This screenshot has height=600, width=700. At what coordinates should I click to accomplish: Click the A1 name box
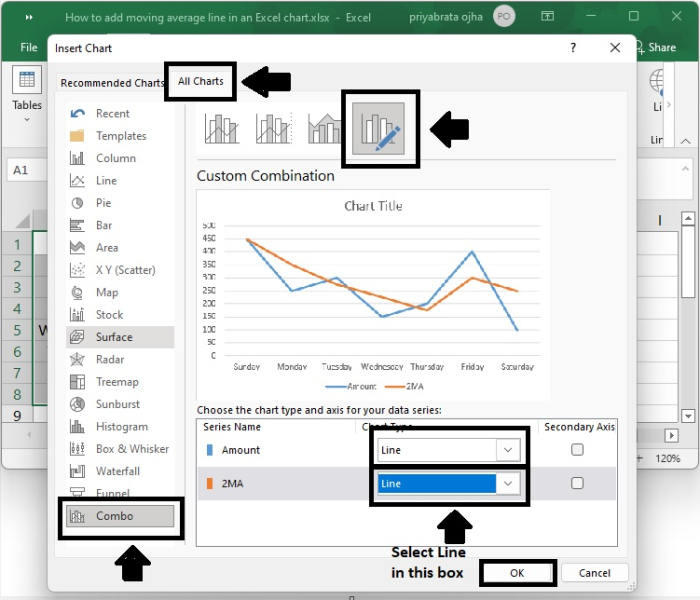[26, 170]
